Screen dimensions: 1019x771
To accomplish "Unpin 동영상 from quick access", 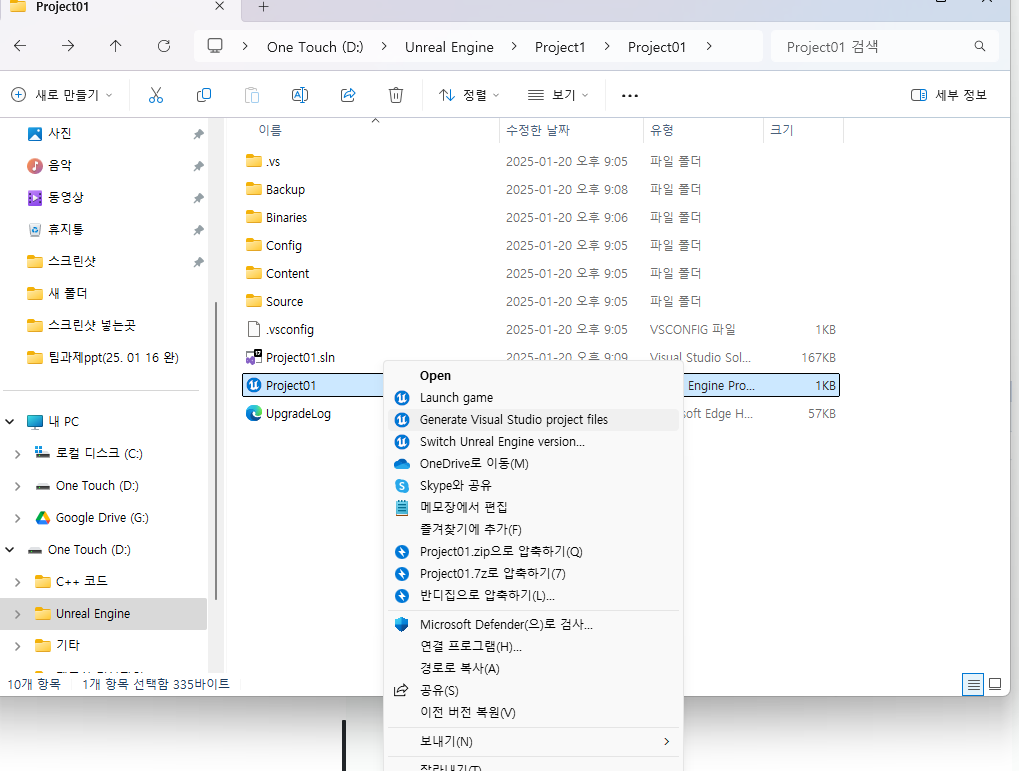I will point(198,198).
